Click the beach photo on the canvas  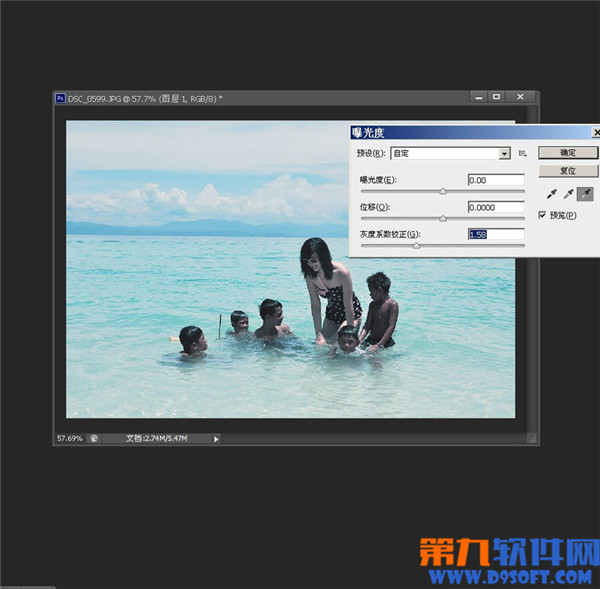290,269
